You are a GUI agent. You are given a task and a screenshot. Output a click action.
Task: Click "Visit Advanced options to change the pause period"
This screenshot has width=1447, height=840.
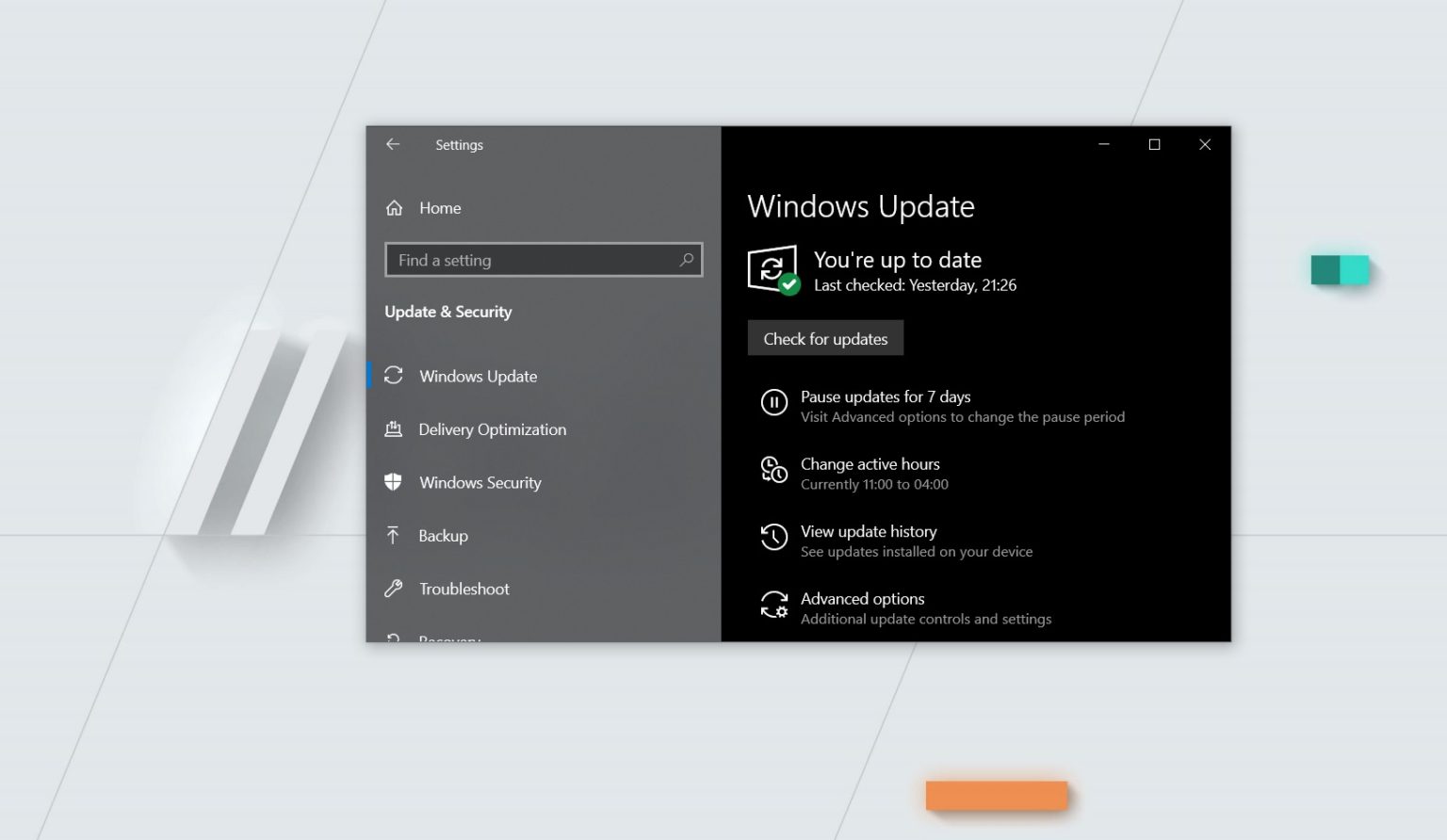tap(963, 417)
